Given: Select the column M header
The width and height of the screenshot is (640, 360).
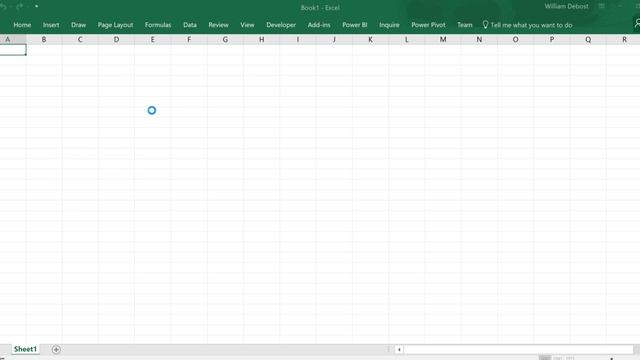Looking at the screenshot, I should click(443, 40).
